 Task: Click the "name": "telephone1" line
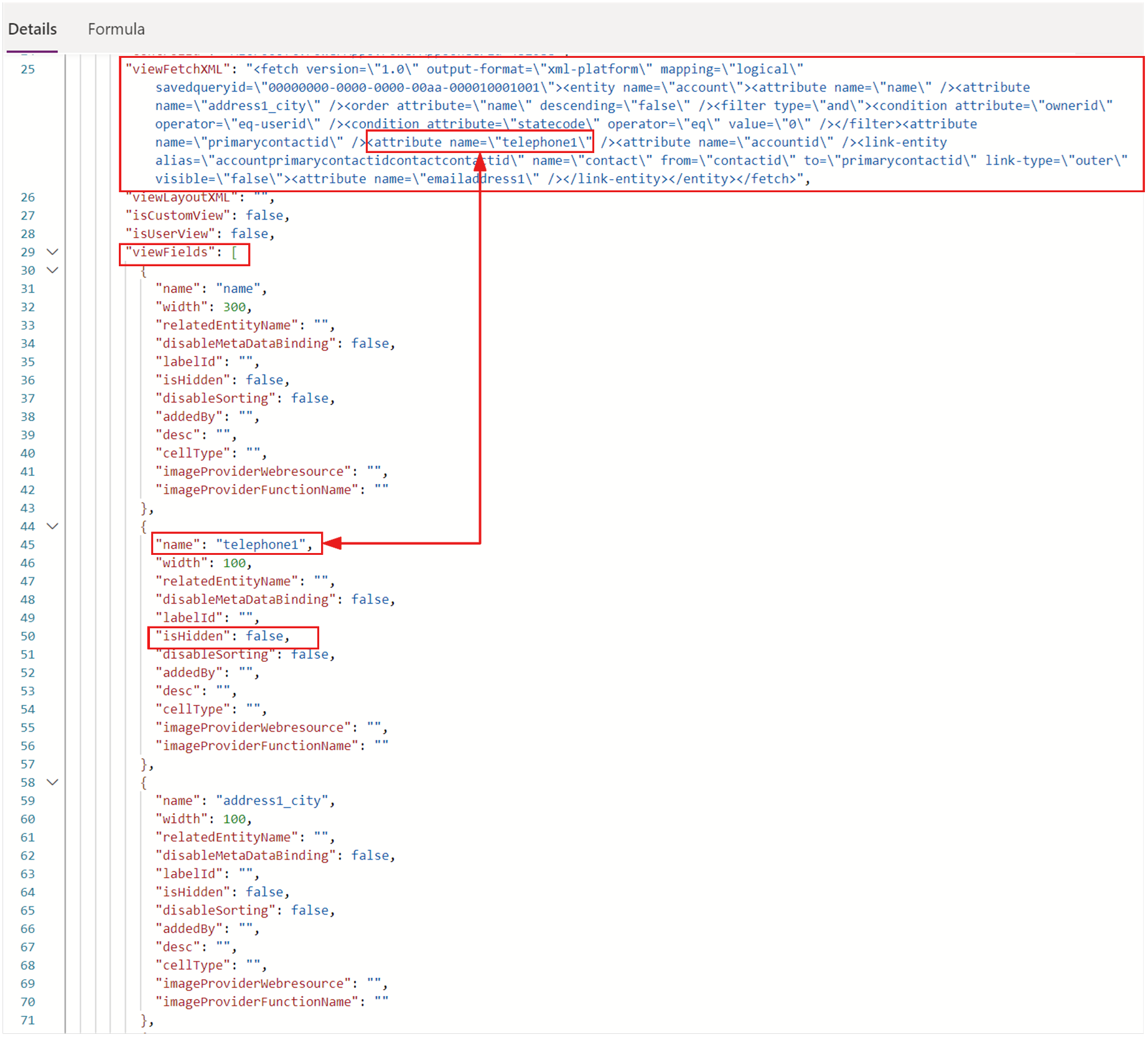click(x=234, y=545)
